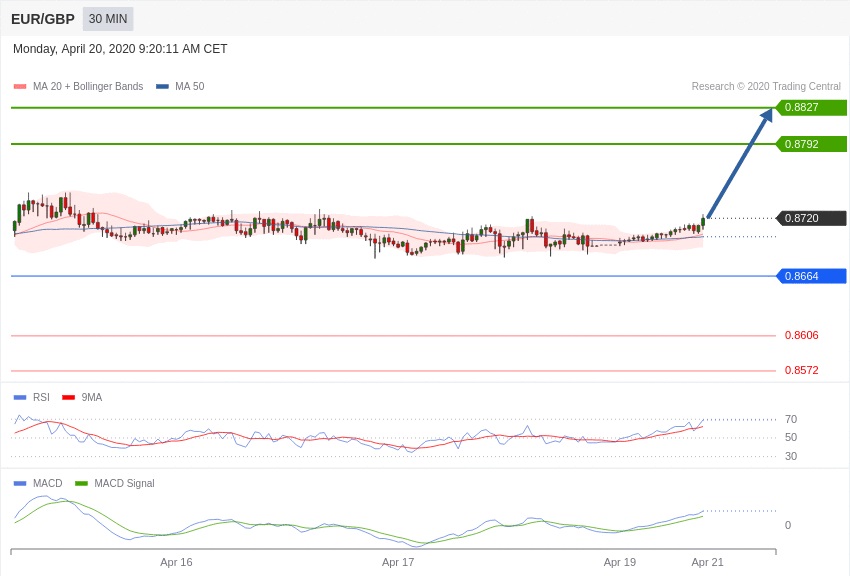Image resolution: width=850 pixels, height=576 pixels.
Task: Click the Monday, April 20, 2020 timestamp
Action: [120, 49]
